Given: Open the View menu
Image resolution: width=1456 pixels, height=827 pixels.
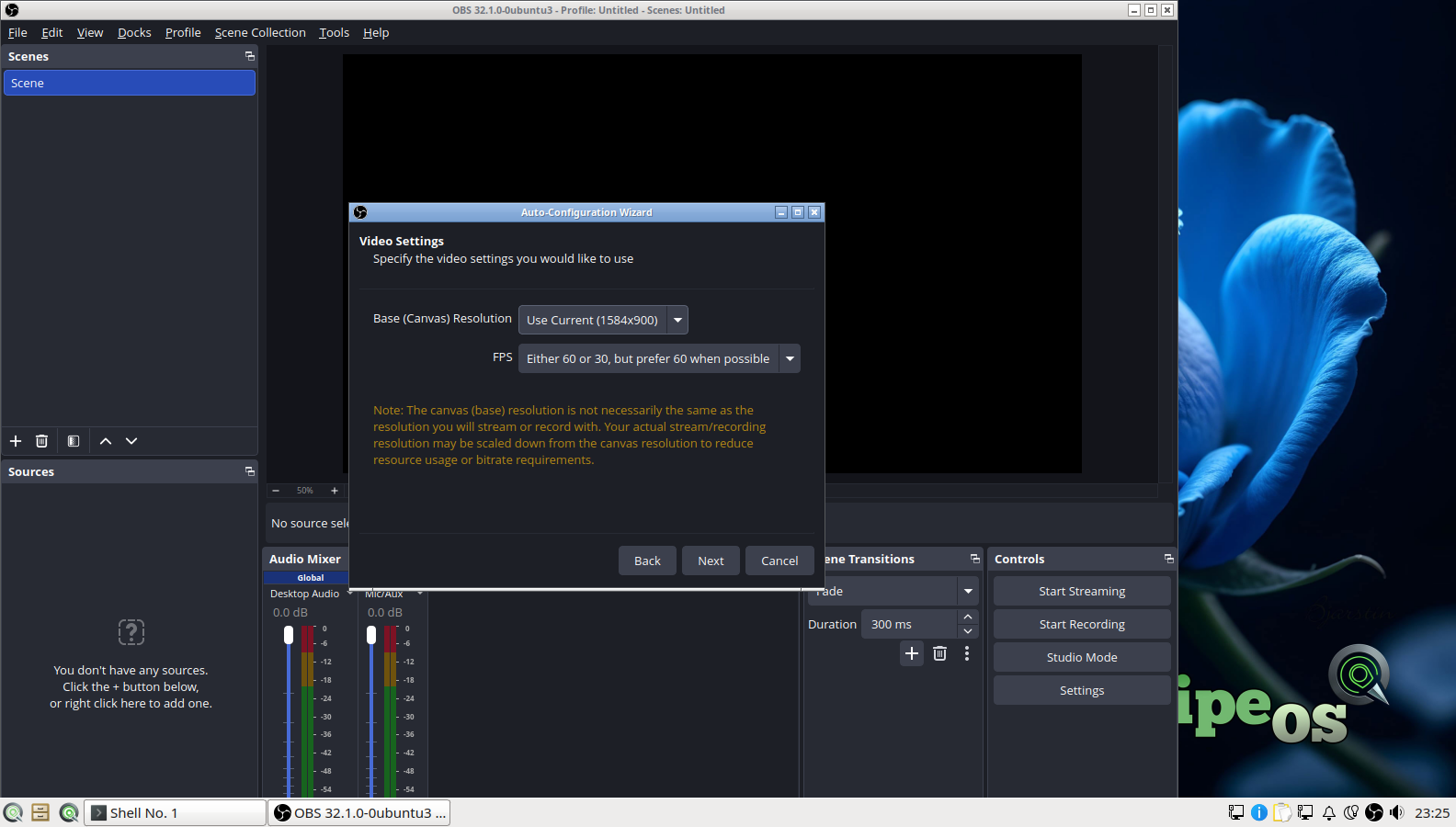Looking at the screenshot, I should (x=90, y=32).
